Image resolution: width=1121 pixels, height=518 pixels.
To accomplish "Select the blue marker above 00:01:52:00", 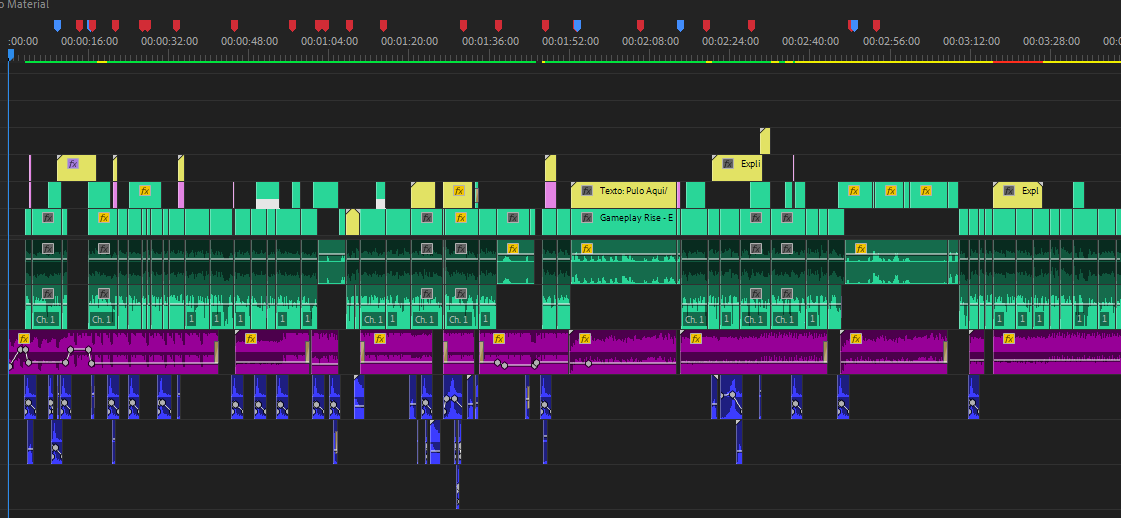I will click(578, 26).
